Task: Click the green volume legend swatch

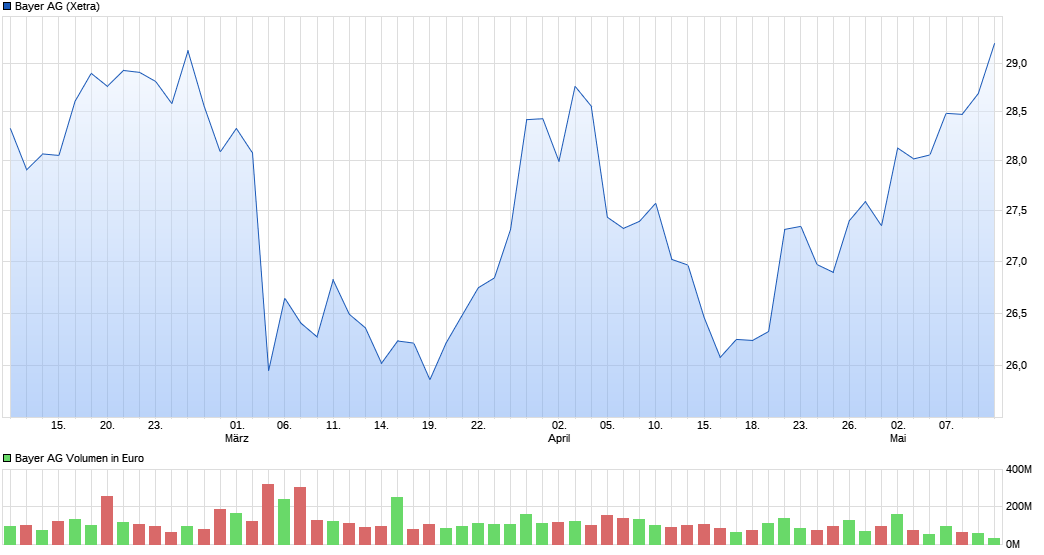Action: [7, 458]
